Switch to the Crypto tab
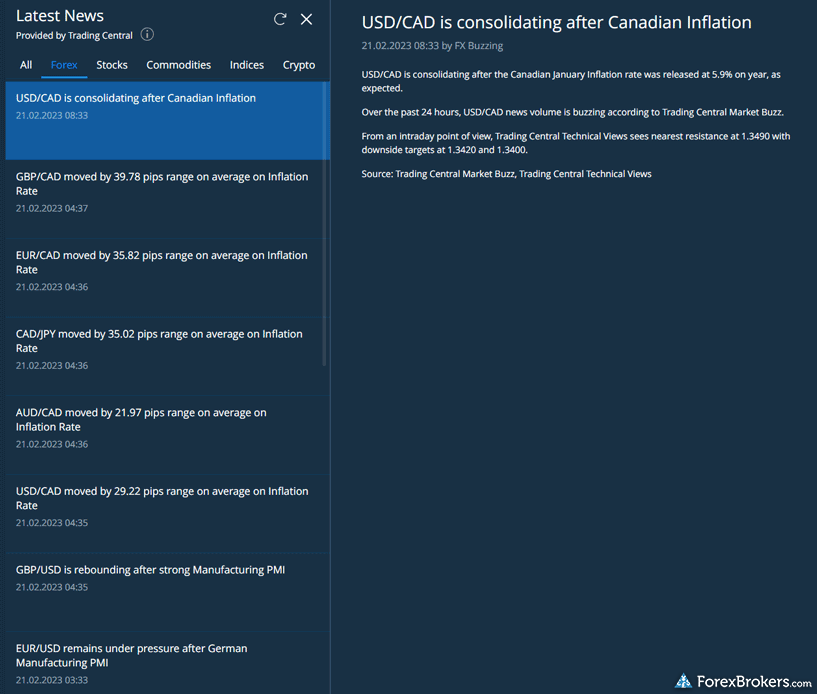The width and height of the screenshot is (817, 694). pos(299,65)
